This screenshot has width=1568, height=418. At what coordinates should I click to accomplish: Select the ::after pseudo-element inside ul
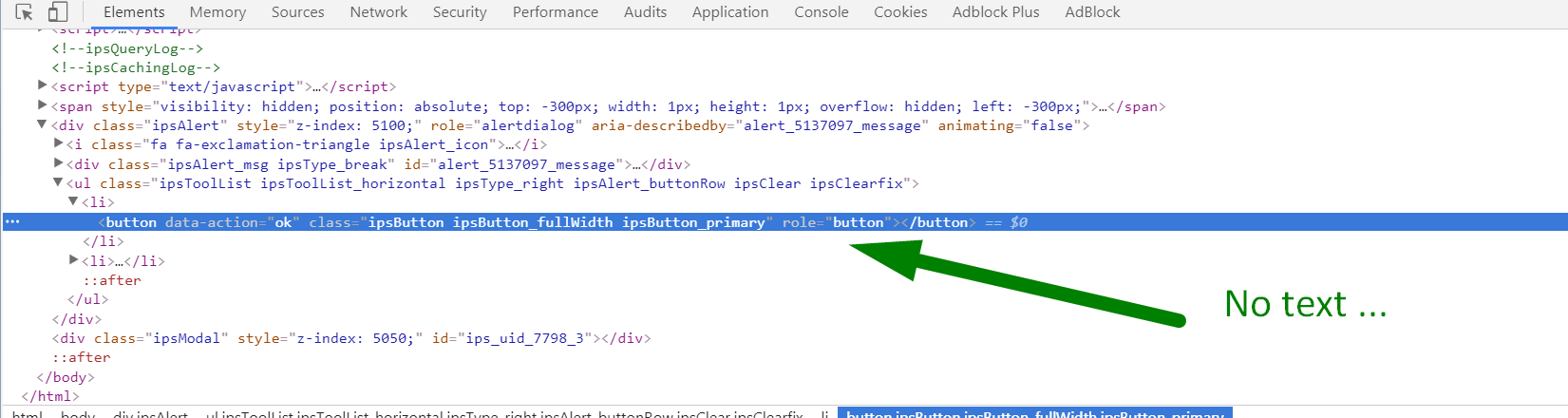click(112, 280)
